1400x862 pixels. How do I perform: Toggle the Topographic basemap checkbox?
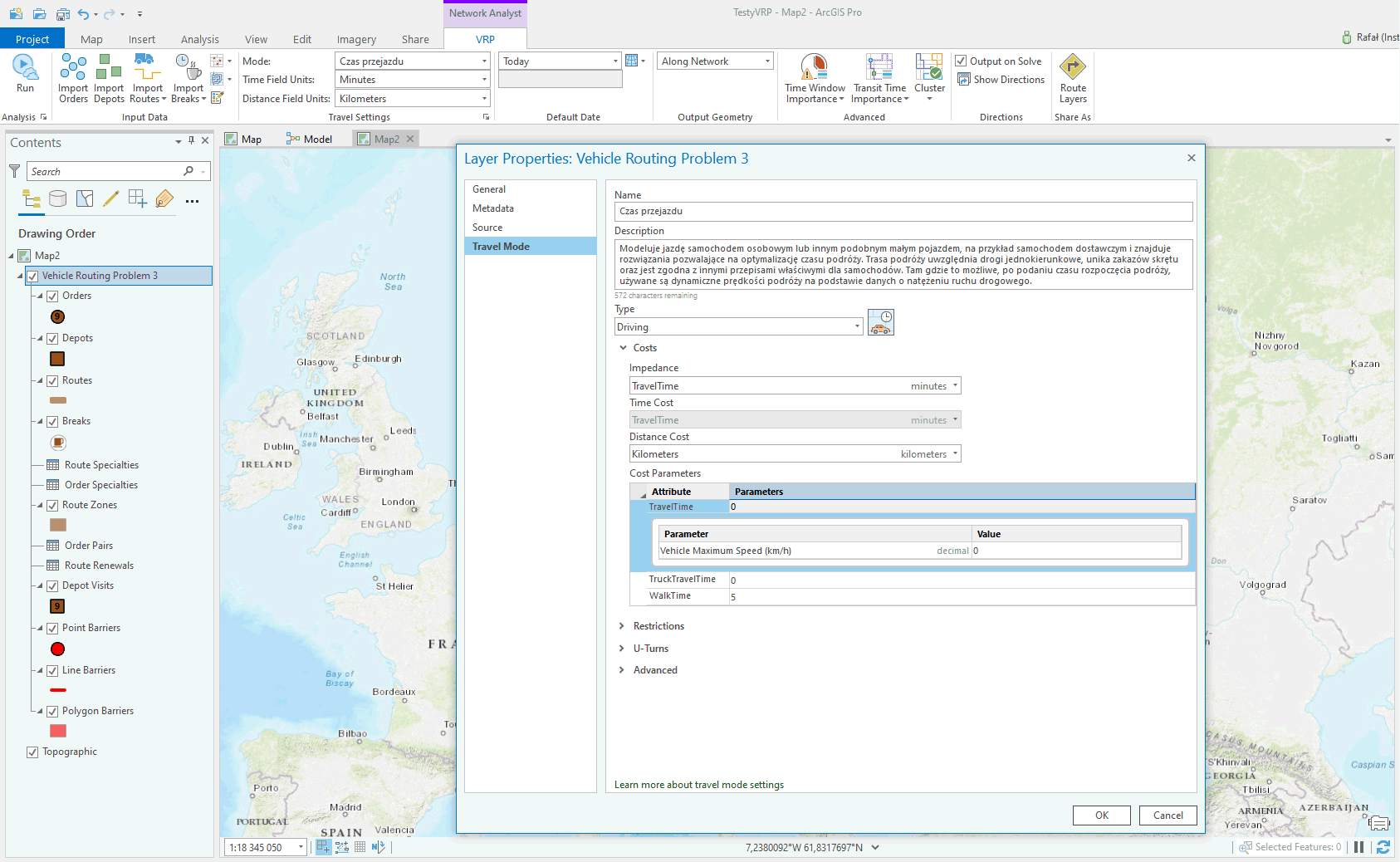pos(32,752)
